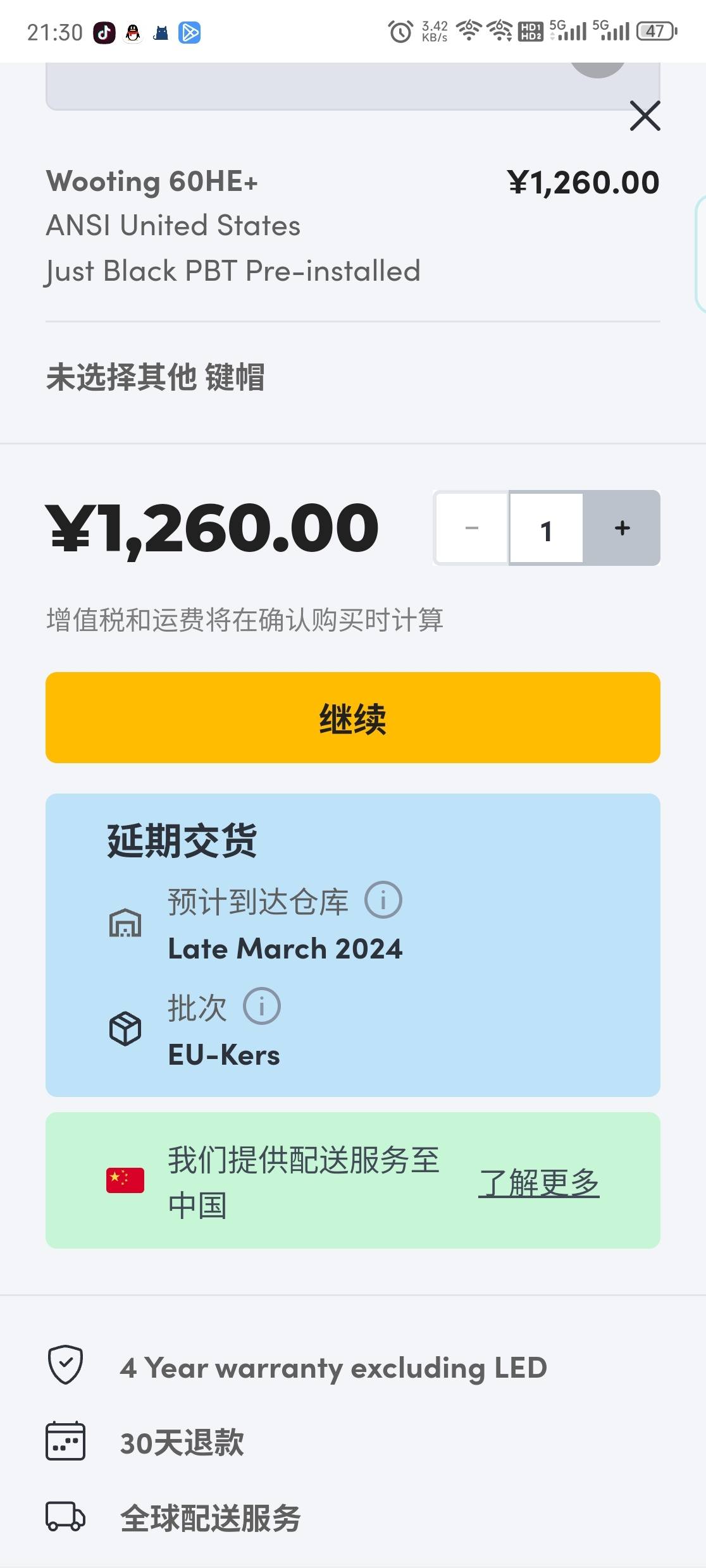Tap the TikTok icon in status bar
706x1568 pixels.
click(x=104, y=32)
